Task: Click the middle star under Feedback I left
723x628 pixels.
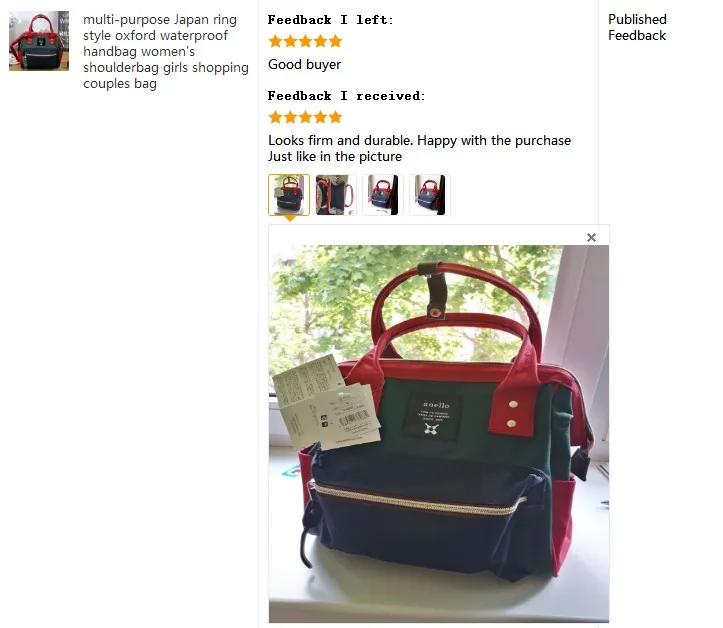Action: coord(305,41)
